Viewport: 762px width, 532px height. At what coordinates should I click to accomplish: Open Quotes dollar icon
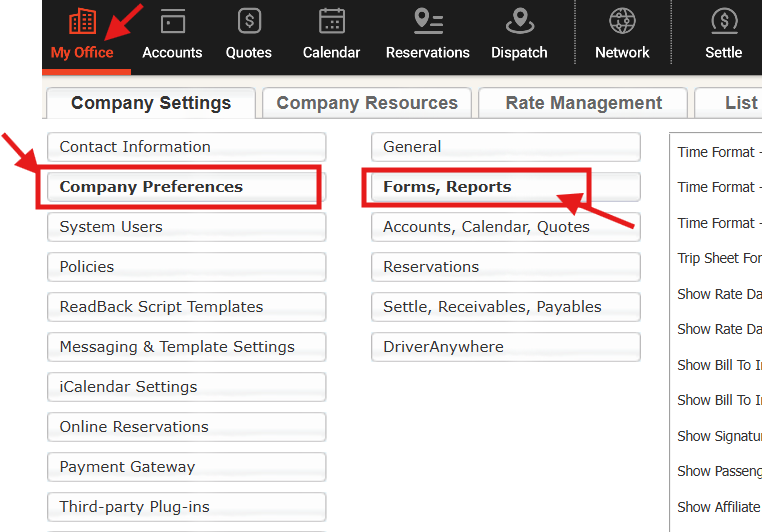coord(249,21)
